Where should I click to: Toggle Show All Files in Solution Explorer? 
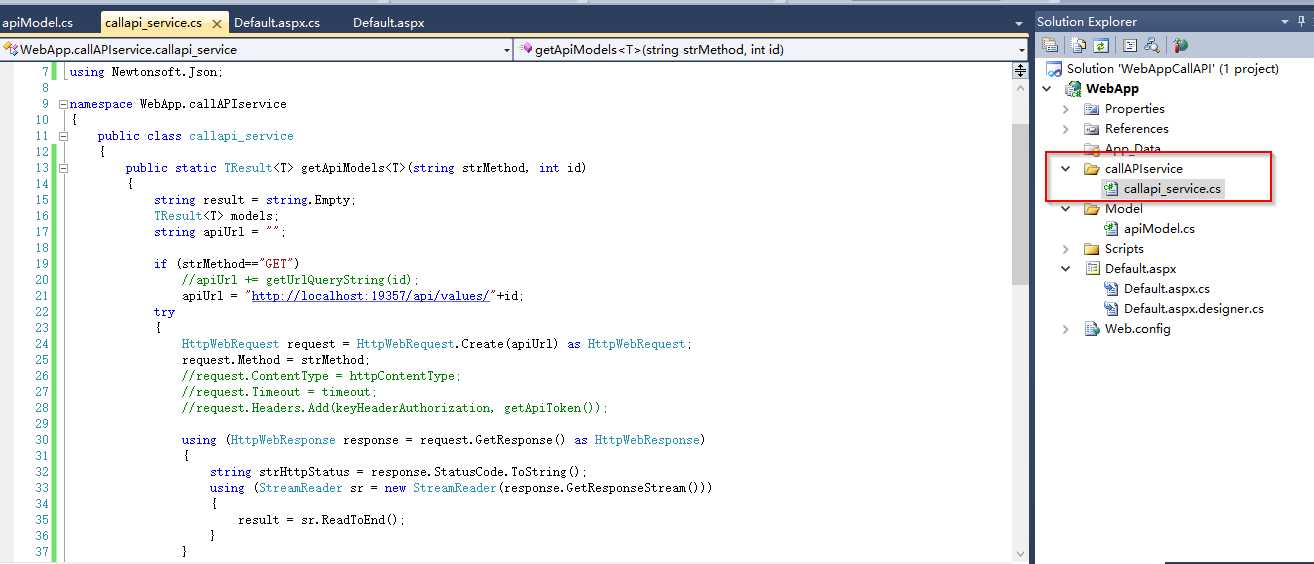[x=1079, y=45]
